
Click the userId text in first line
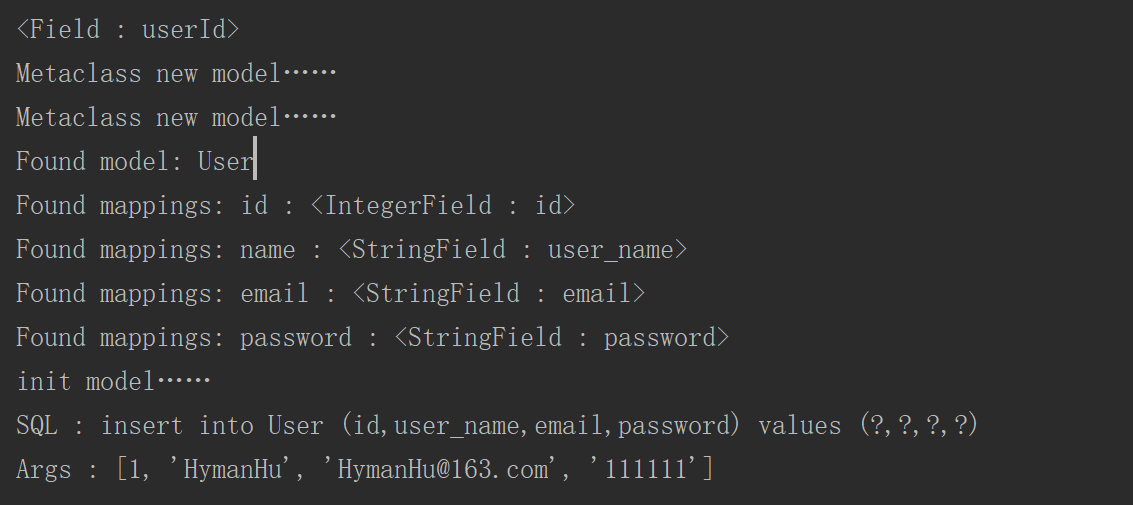(183, 29)
